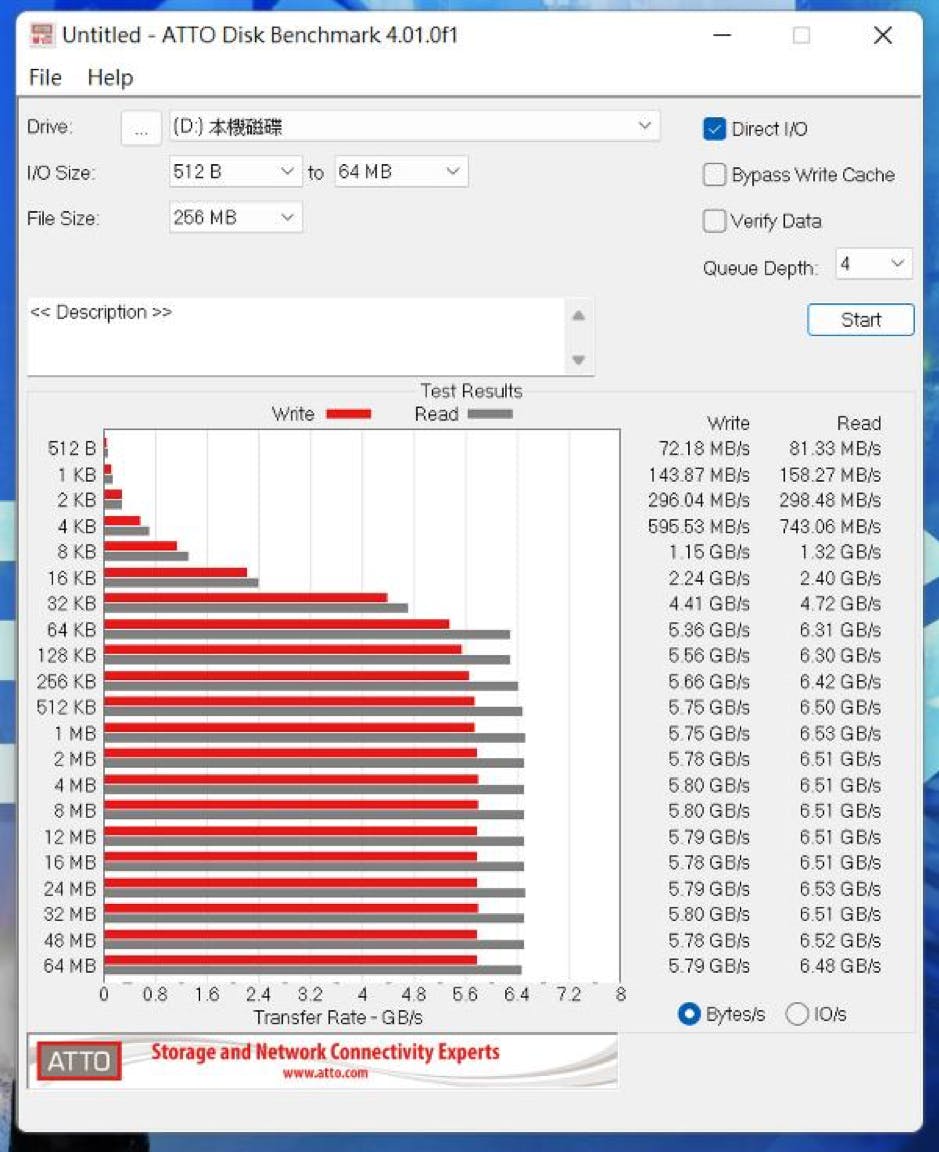Click the Start benchmark button

click(860, 320)
